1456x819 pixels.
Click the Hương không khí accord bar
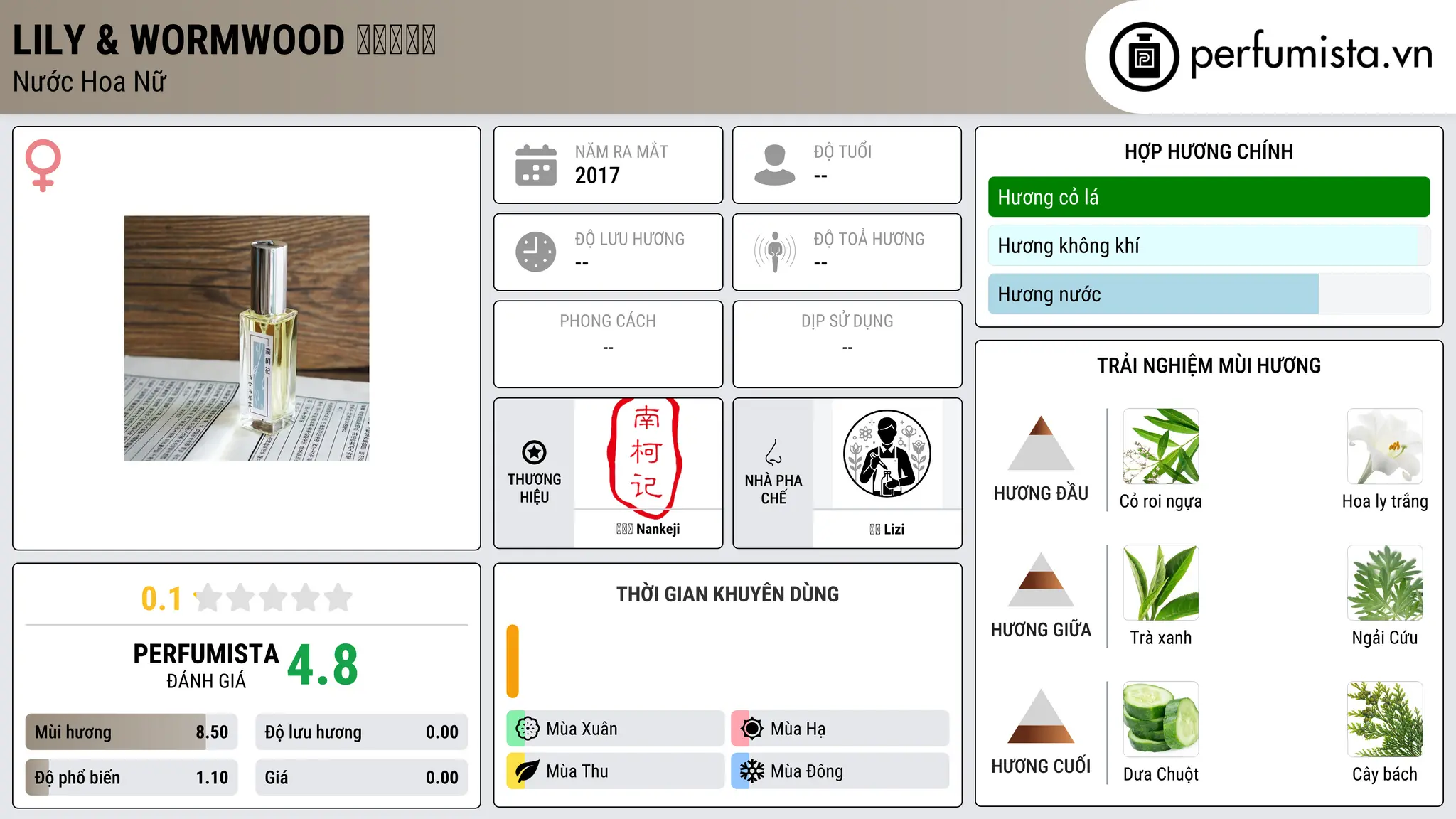[1209, 245]
